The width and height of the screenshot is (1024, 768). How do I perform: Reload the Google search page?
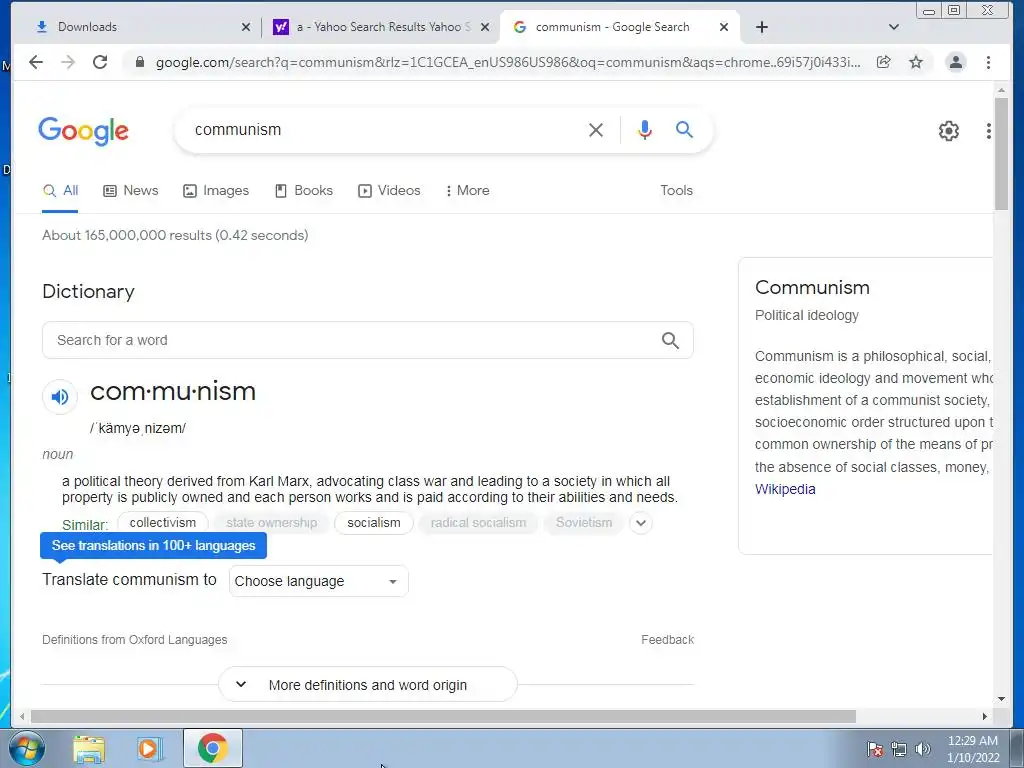click(x=100, y=62)
